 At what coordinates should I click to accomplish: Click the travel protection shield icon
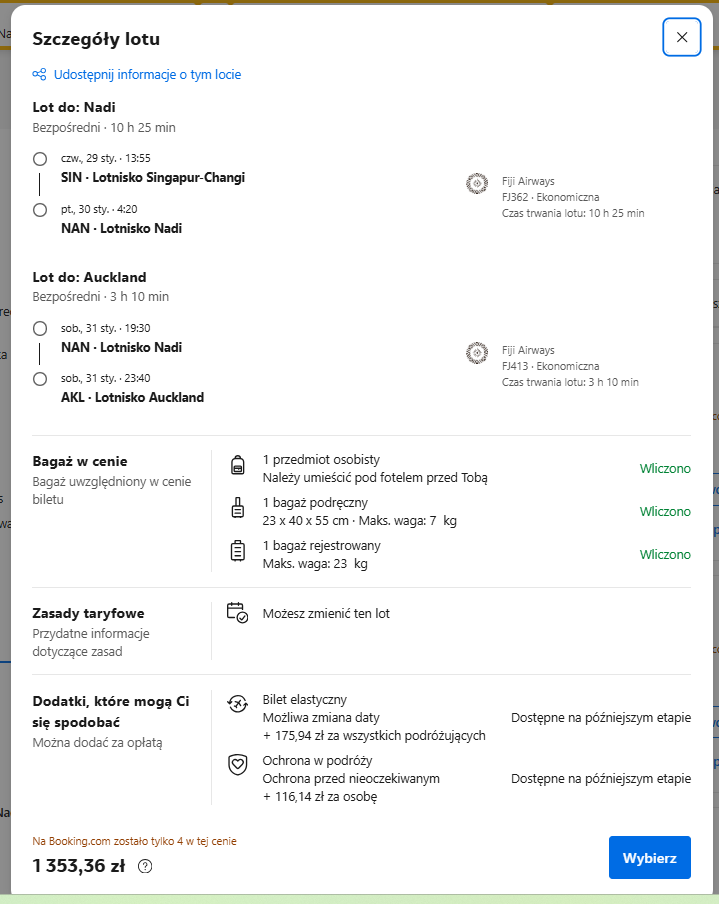click(x=238, y=764)
